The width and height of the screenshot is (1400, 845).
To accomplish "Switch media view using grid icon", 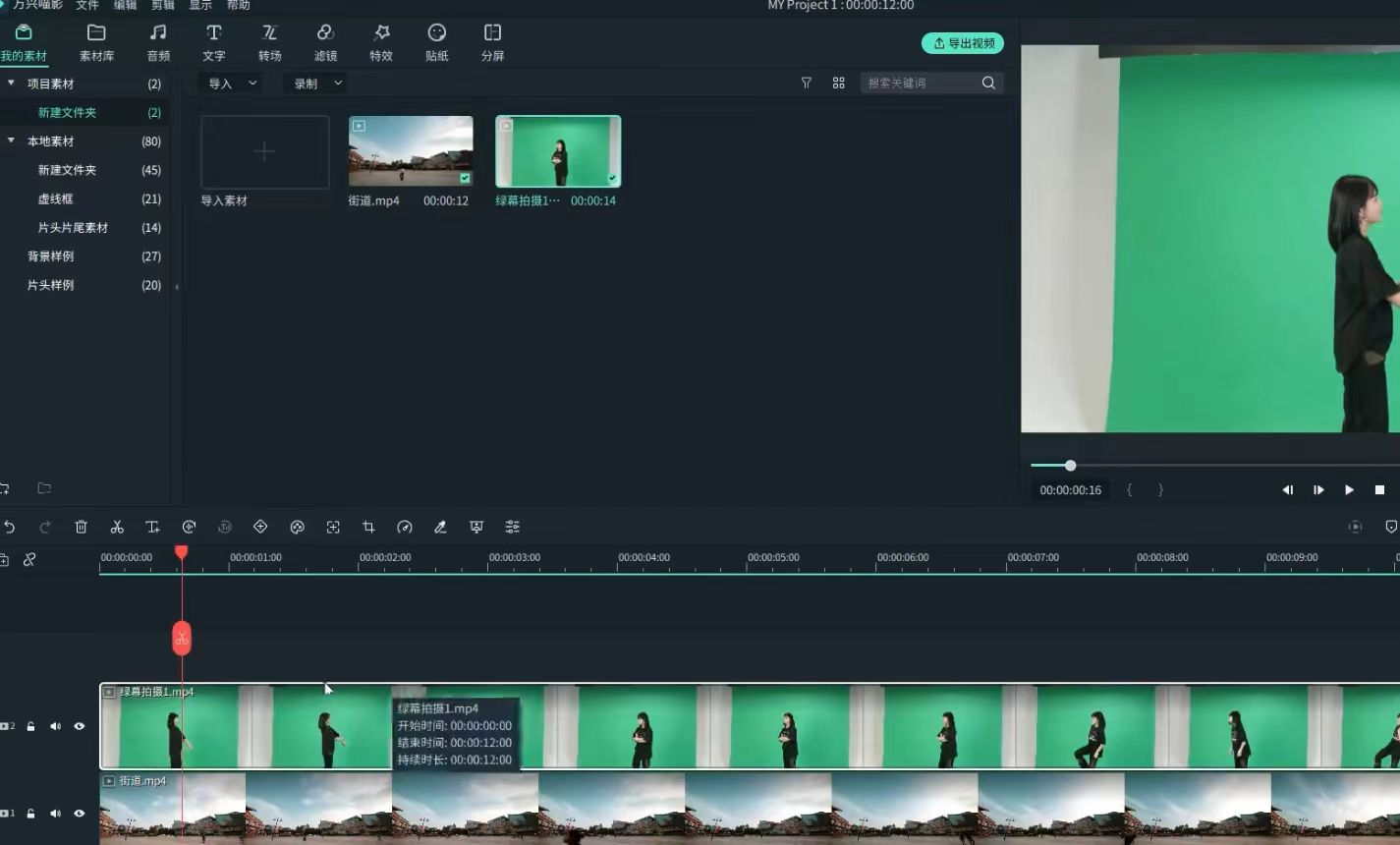I will pos(838,84).
